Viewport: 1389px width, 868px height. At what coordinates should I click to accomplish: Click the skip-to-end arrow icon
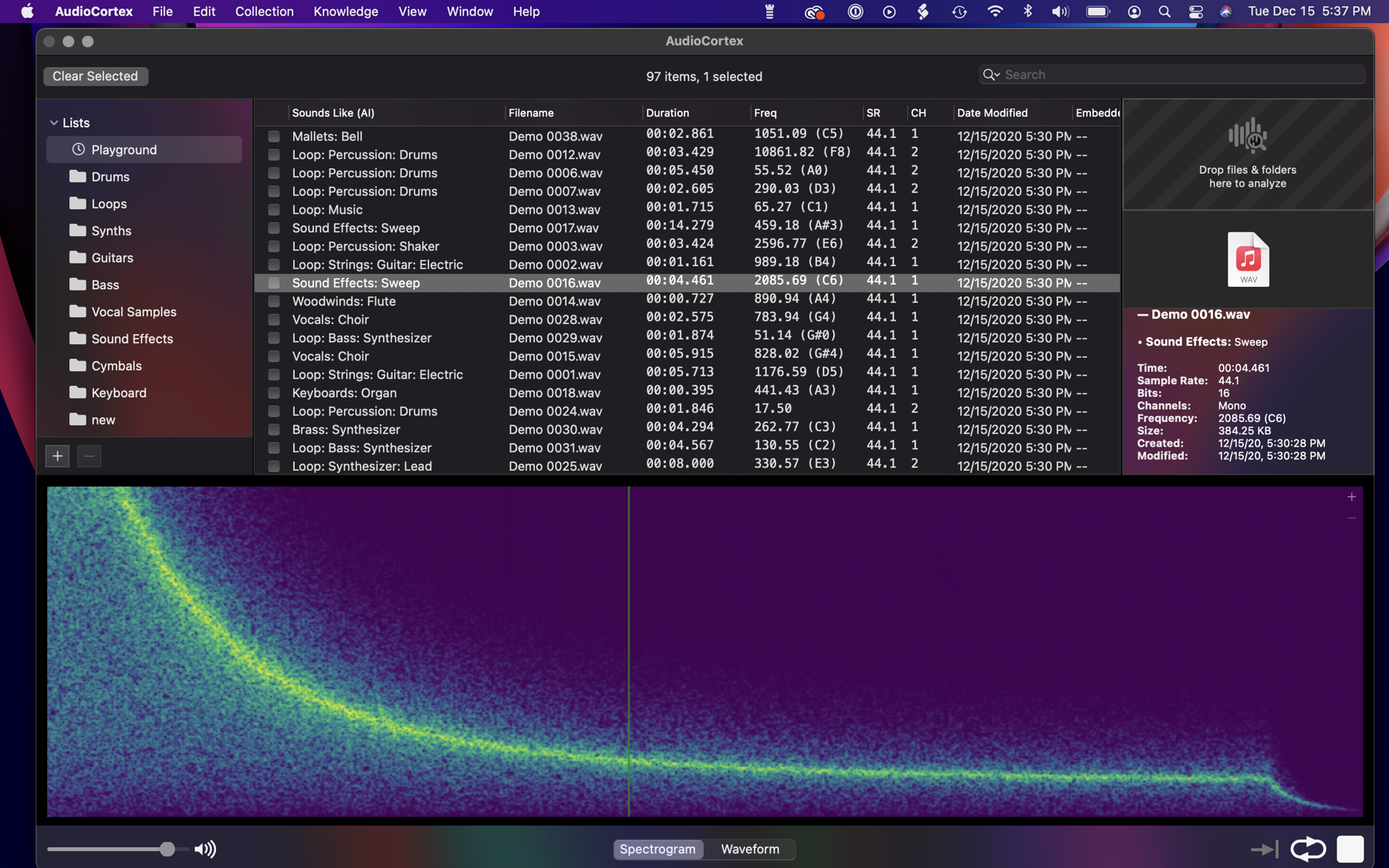click(1264, 849)
